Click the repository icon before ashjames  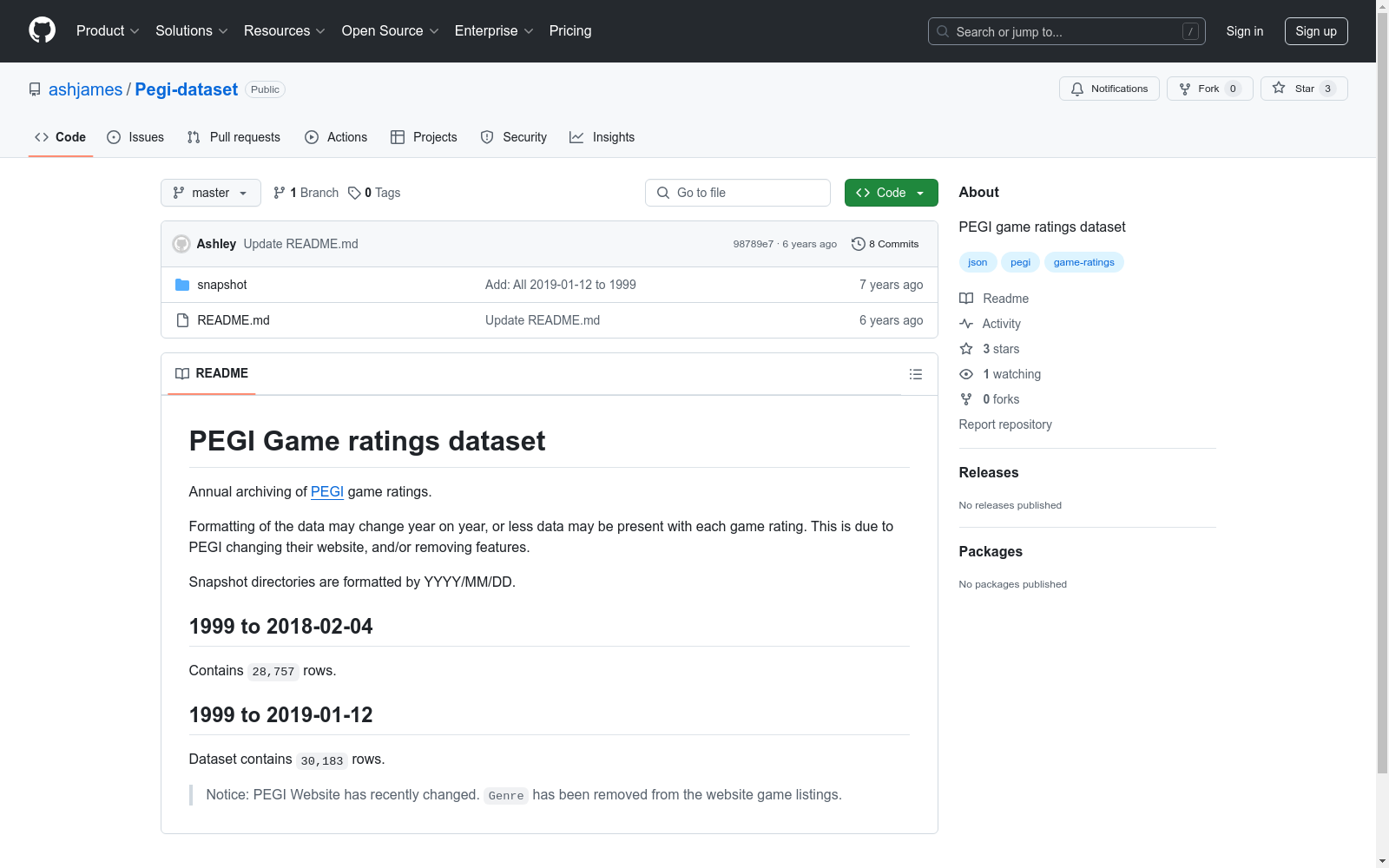35,89
